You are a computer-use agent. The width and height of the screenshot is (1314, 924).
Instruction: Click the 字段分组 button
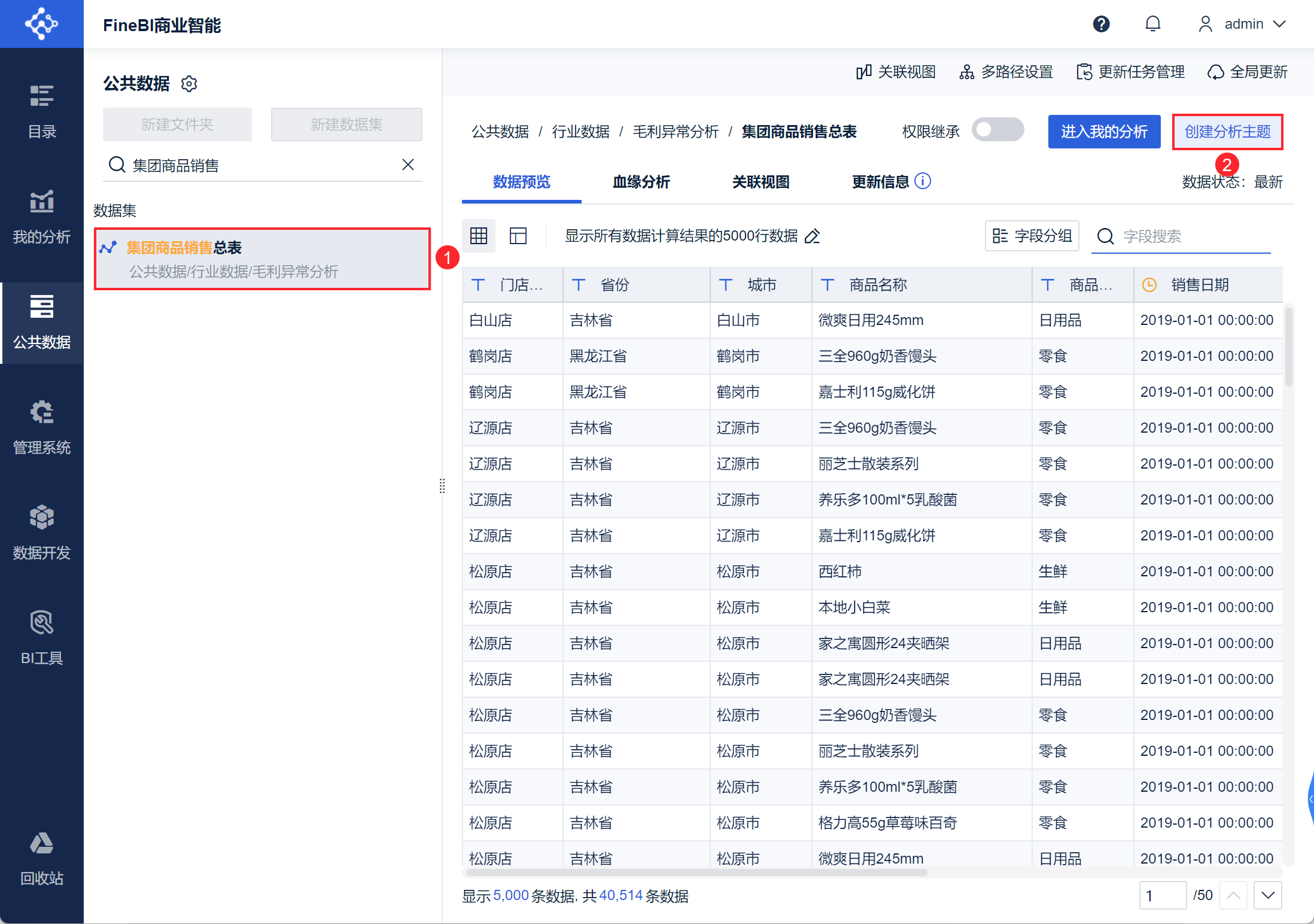[1032, 236]
